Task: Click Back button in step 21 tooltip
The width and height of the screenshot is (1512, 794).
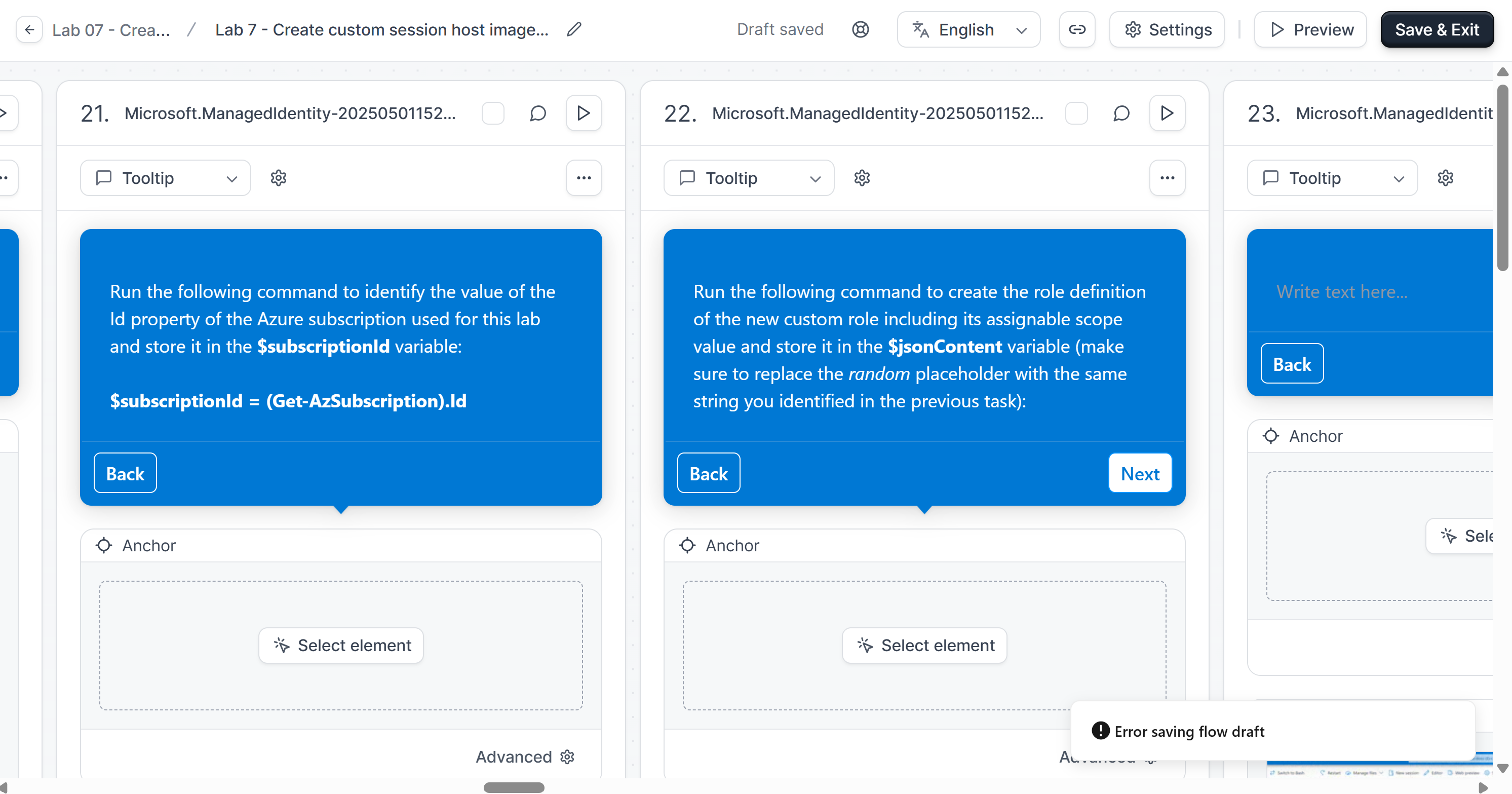Action: 125,473
